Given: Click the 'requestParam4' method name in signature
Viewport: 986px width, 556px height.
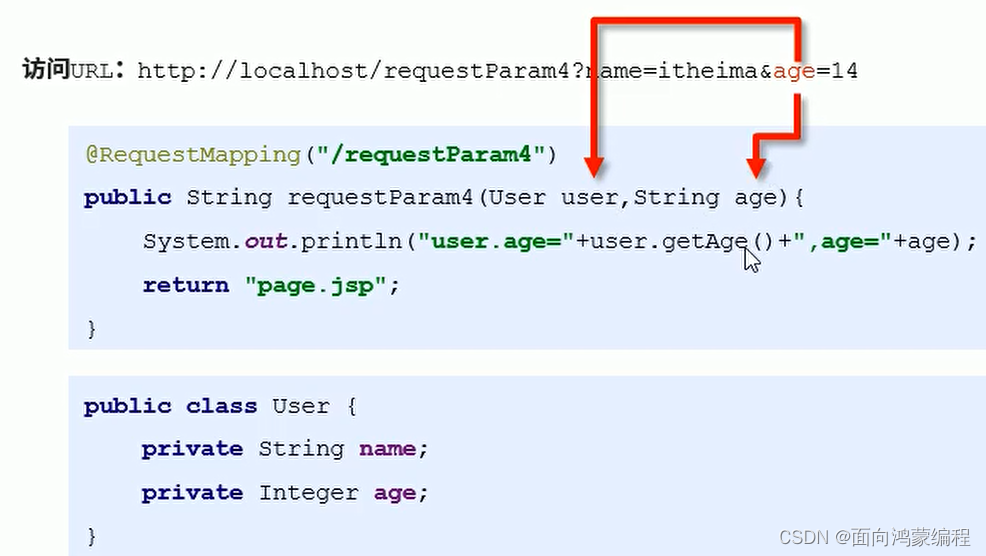Looking at the screenshot, I should pyautogui.click(x=380, y=198).
